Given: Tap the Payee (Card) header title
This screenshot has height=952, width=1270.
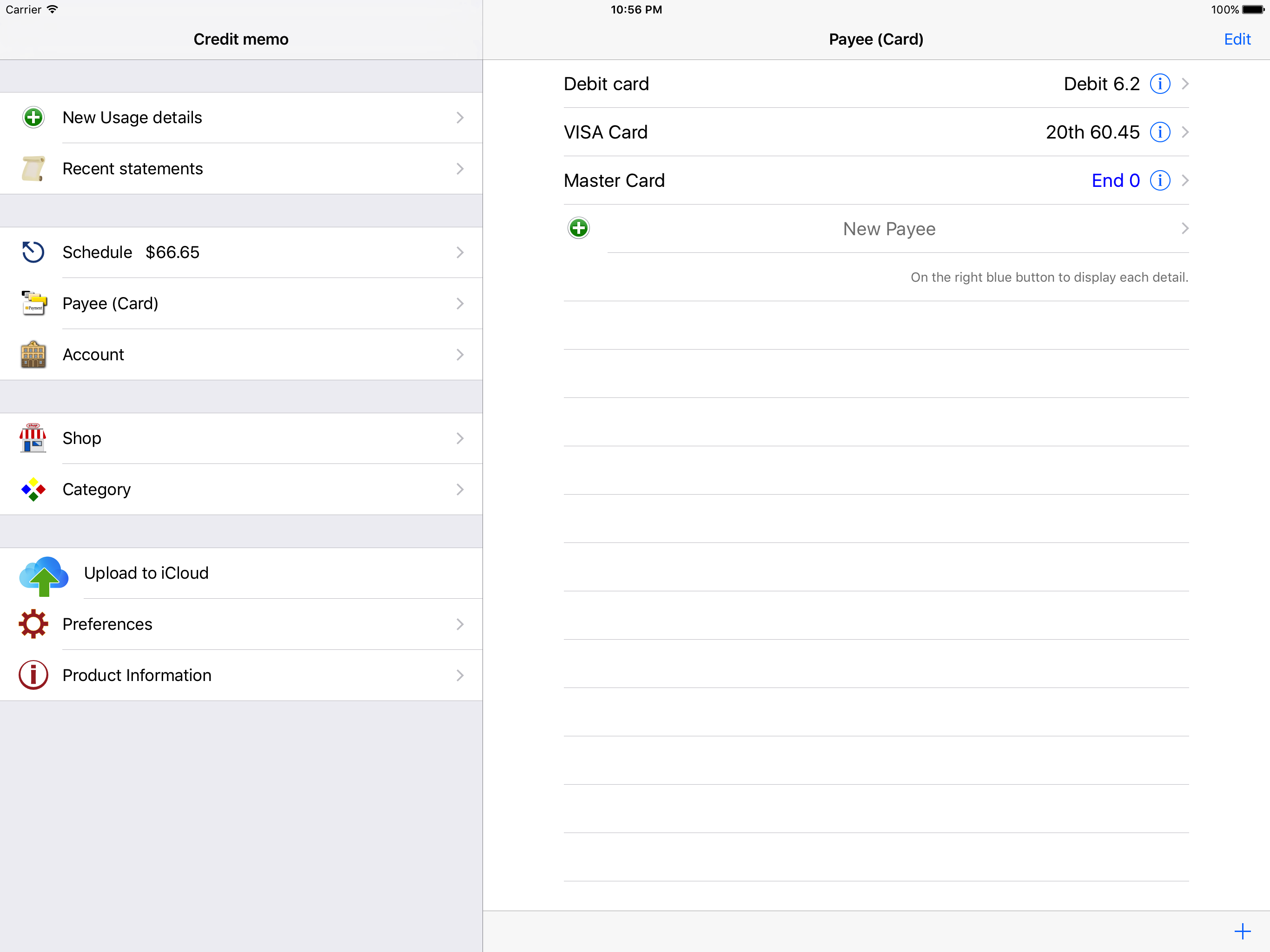Looking at the screenshot, I should [x=876, y=39].
